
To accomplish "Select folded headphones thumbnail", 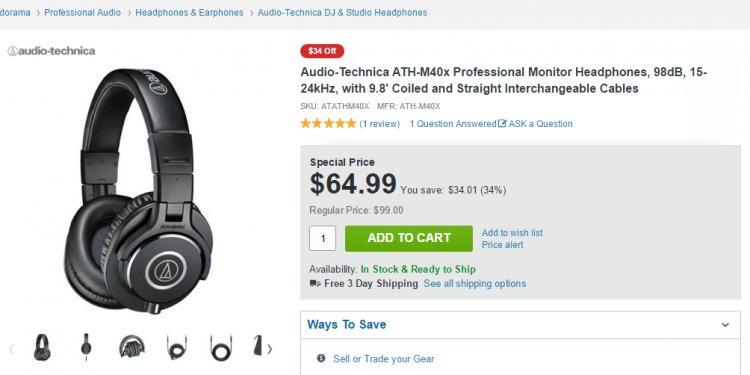I will [132, 347].
